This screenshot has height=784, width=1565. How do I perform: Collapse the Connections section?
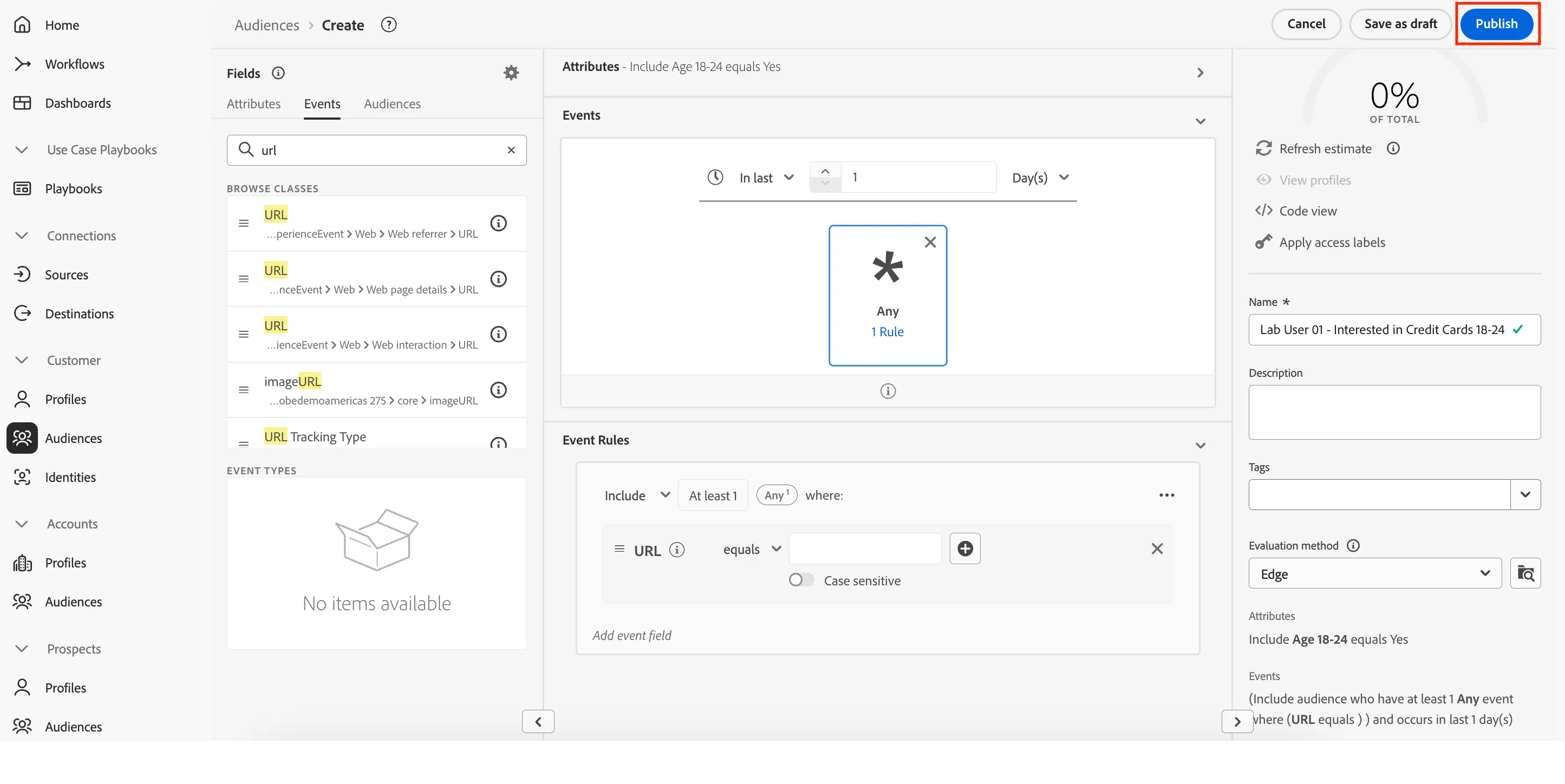point(22,236)
